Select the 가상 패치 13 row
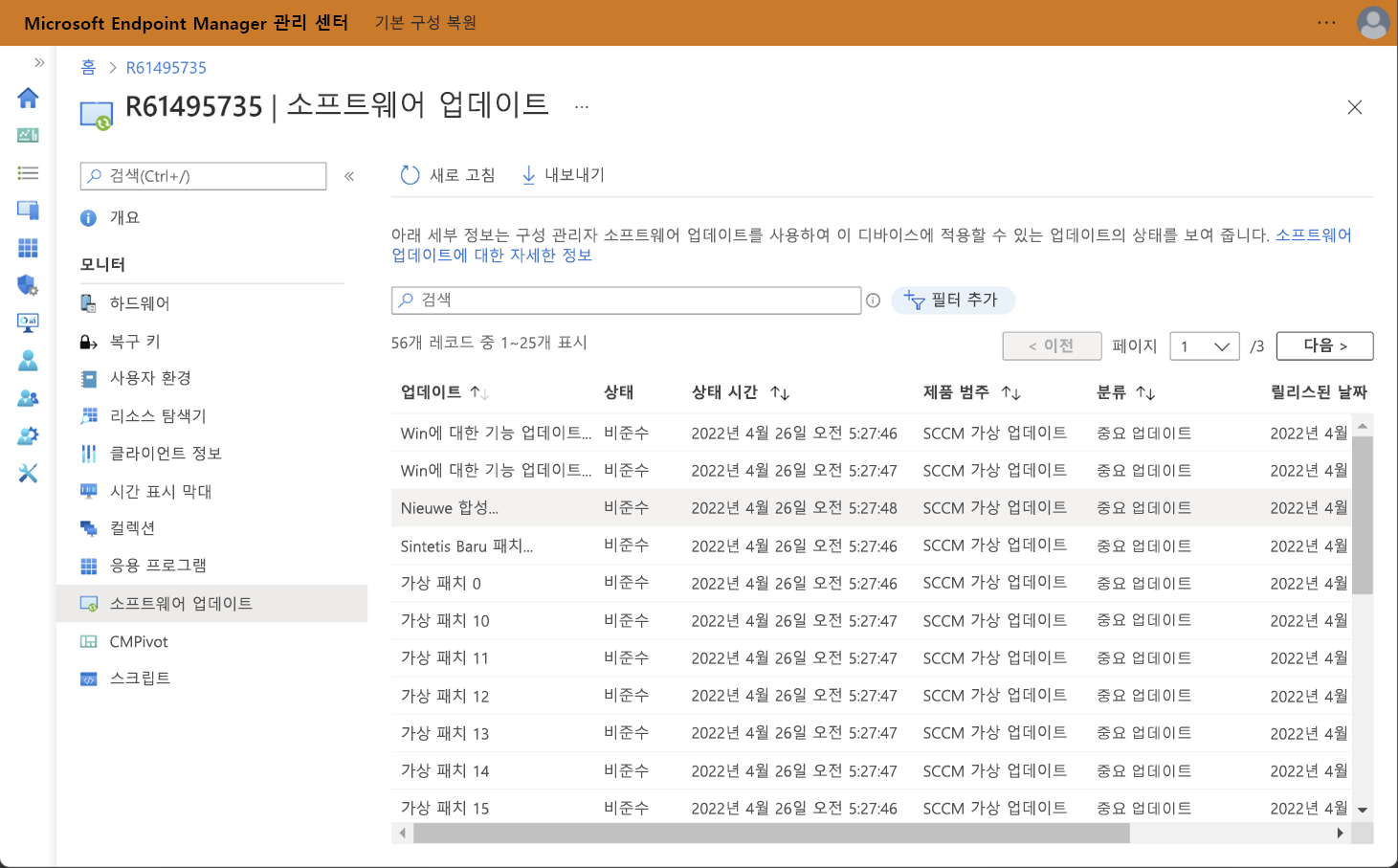 873,733
